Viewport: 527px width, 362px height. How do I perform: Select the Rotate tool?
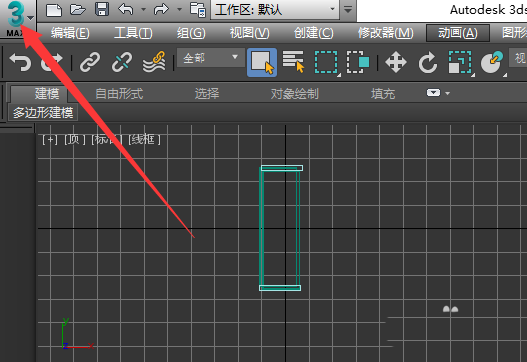coord(428,62)
